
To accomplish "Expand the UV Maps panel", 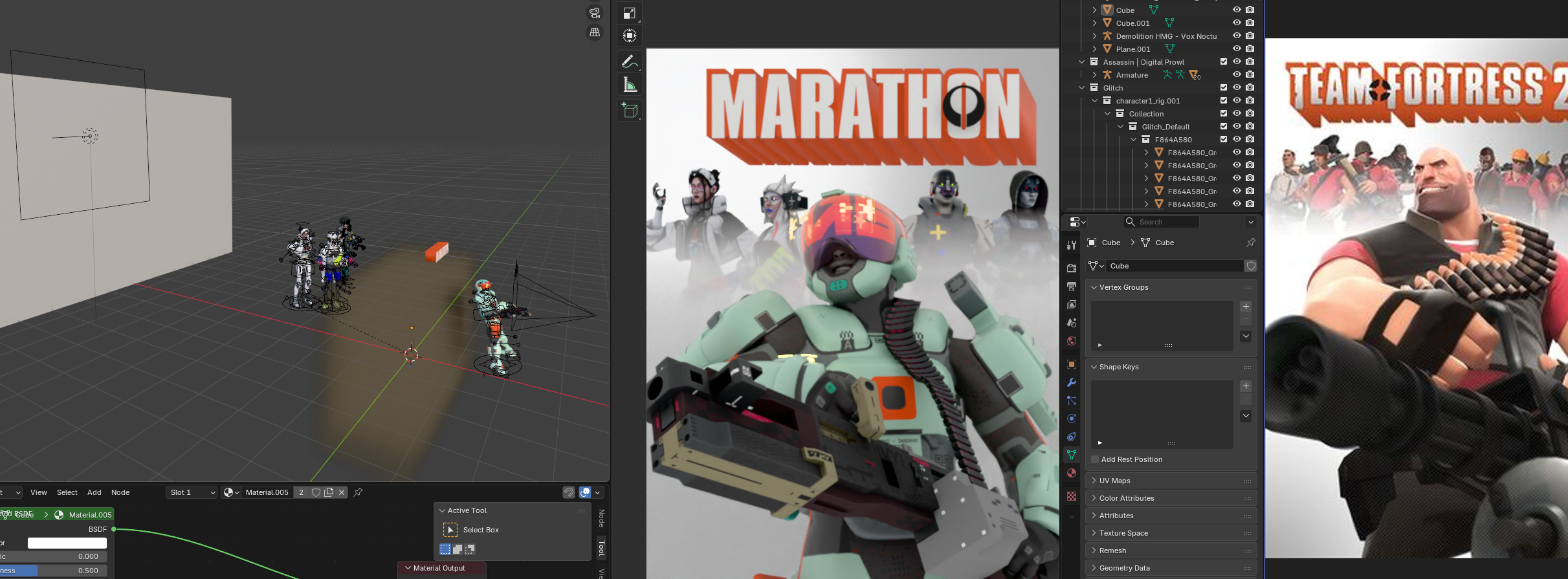I will click(x=1171, y=481).
